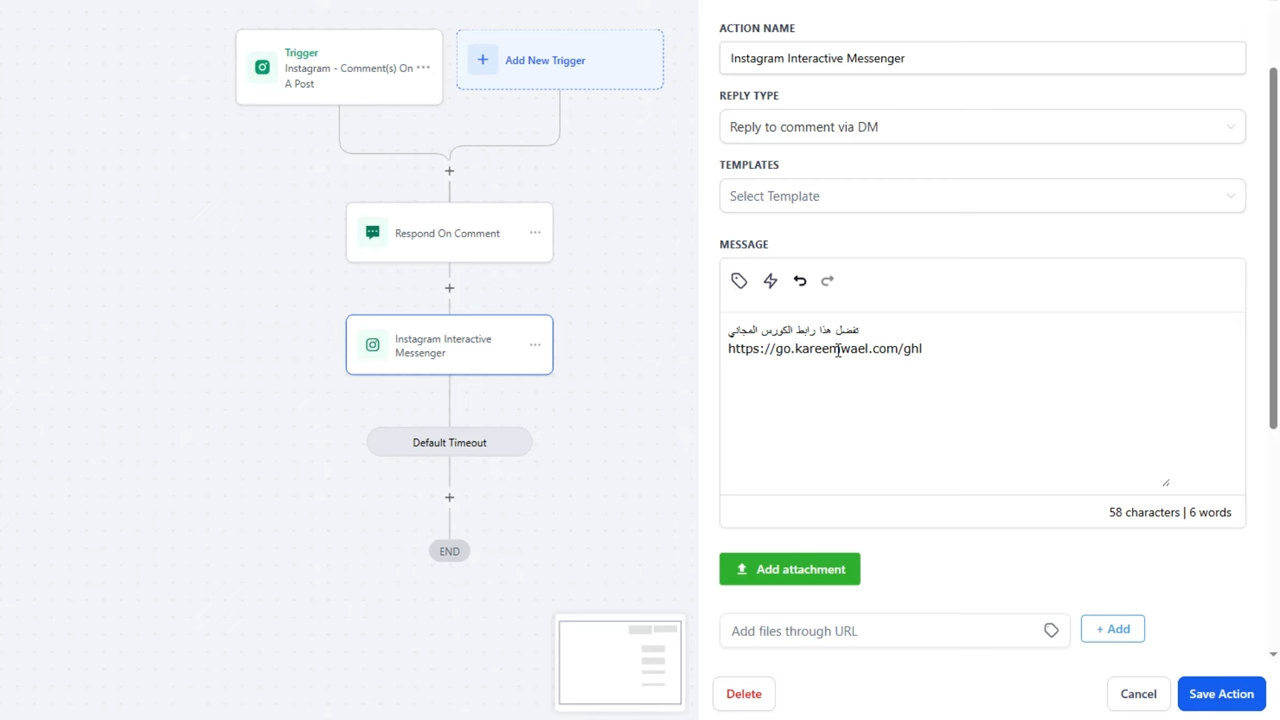Click the END node
Screen dimensions: 1280x720
[x=449, y=551]
